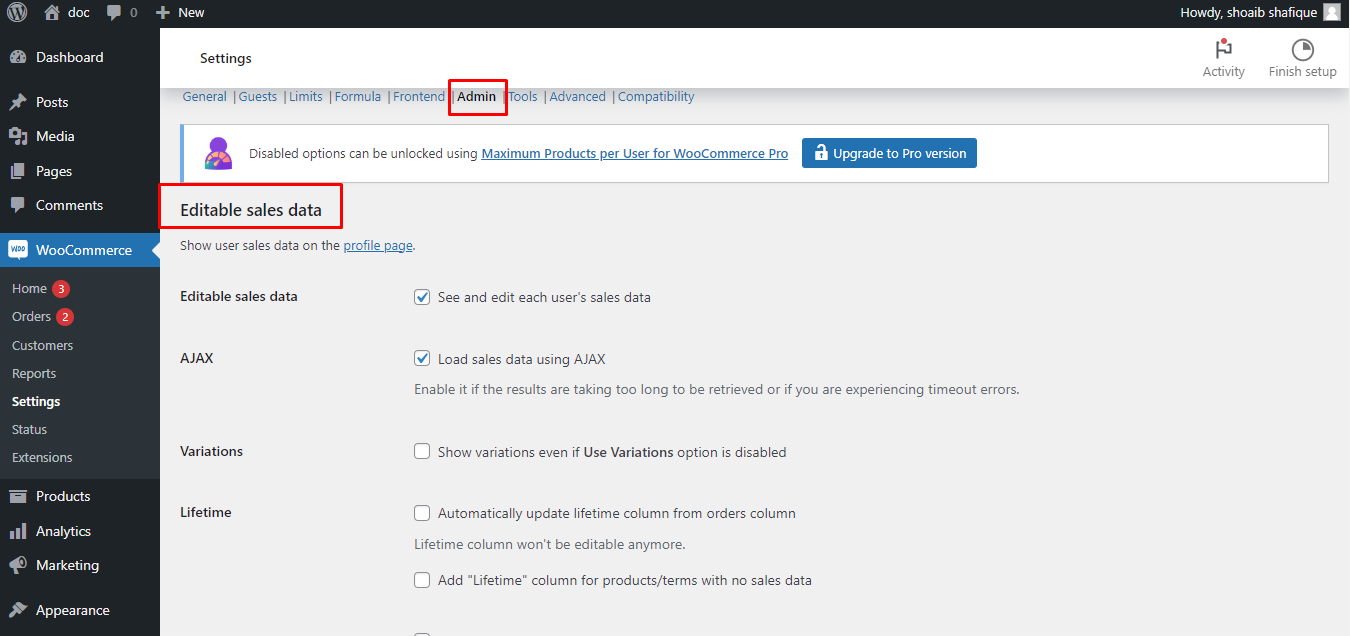Open WooCommerce Home submenu item
This screenshot has height=636, width=1350.
29,289
